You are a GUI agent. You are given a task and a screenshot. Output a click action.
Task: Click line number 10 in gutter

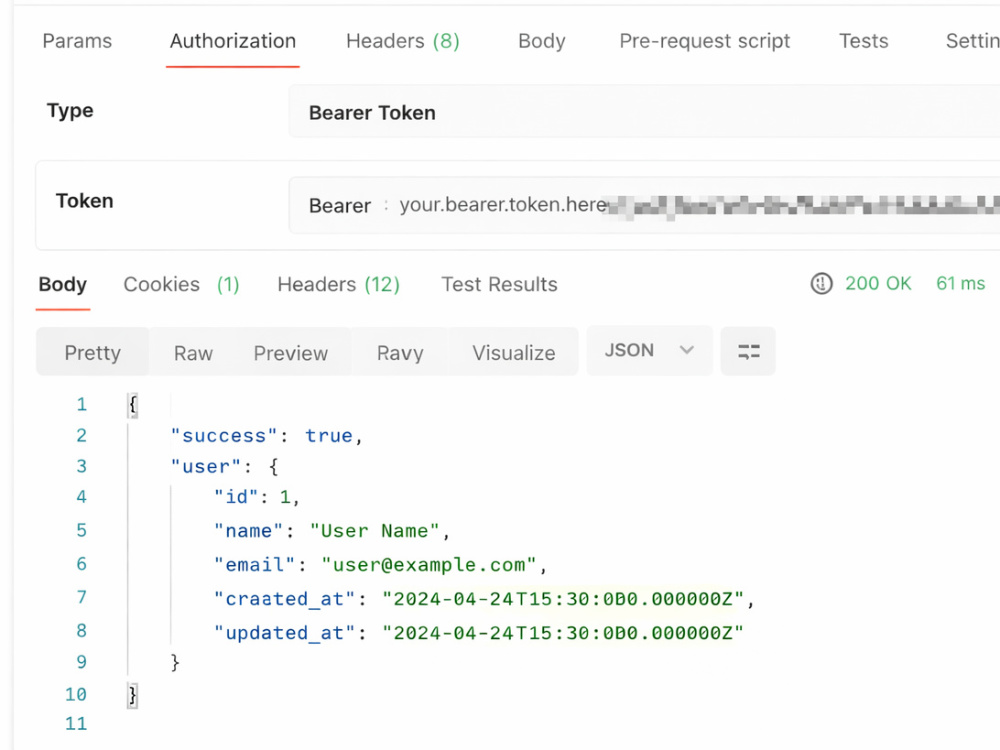[75, 694]
